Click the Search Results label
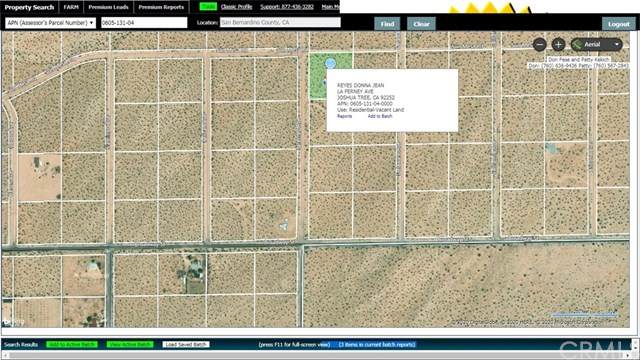640x360 pixels. coord(21,344)
